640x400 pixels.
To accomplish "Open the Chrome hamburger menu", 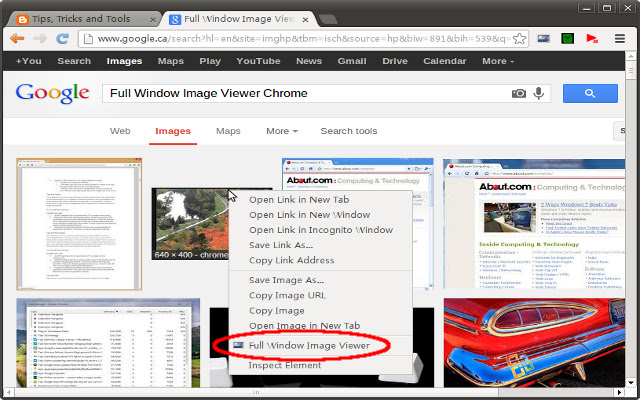I will (620, 39).
